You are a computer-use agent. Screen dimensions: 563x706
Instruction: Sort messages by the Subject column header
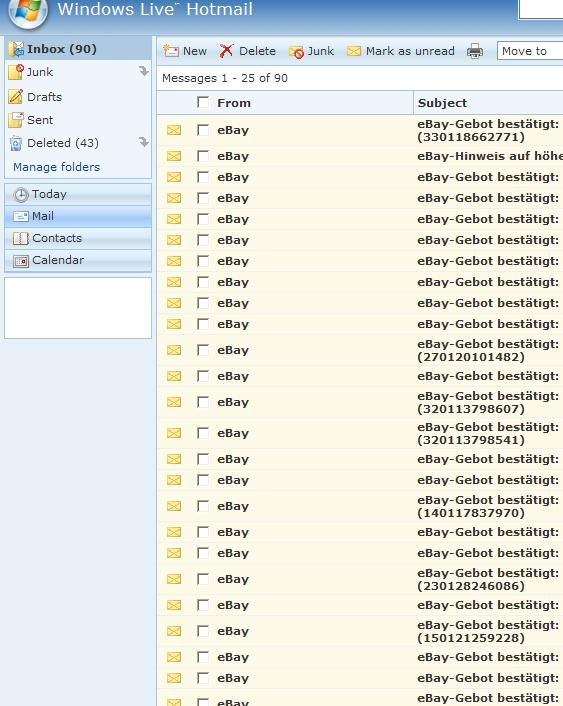442,103
